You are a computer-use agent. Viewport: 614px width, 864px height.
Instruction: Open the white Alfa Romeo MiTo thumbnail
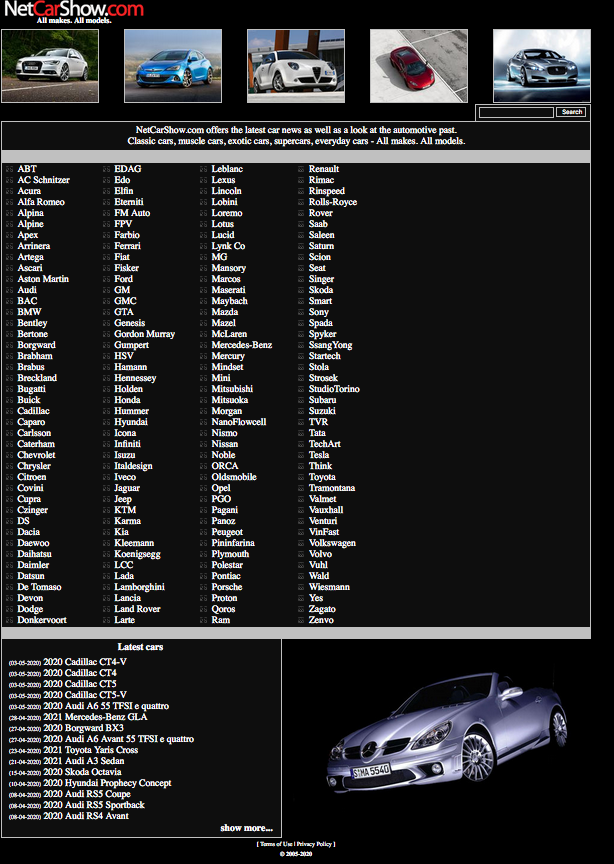(296, 66)
